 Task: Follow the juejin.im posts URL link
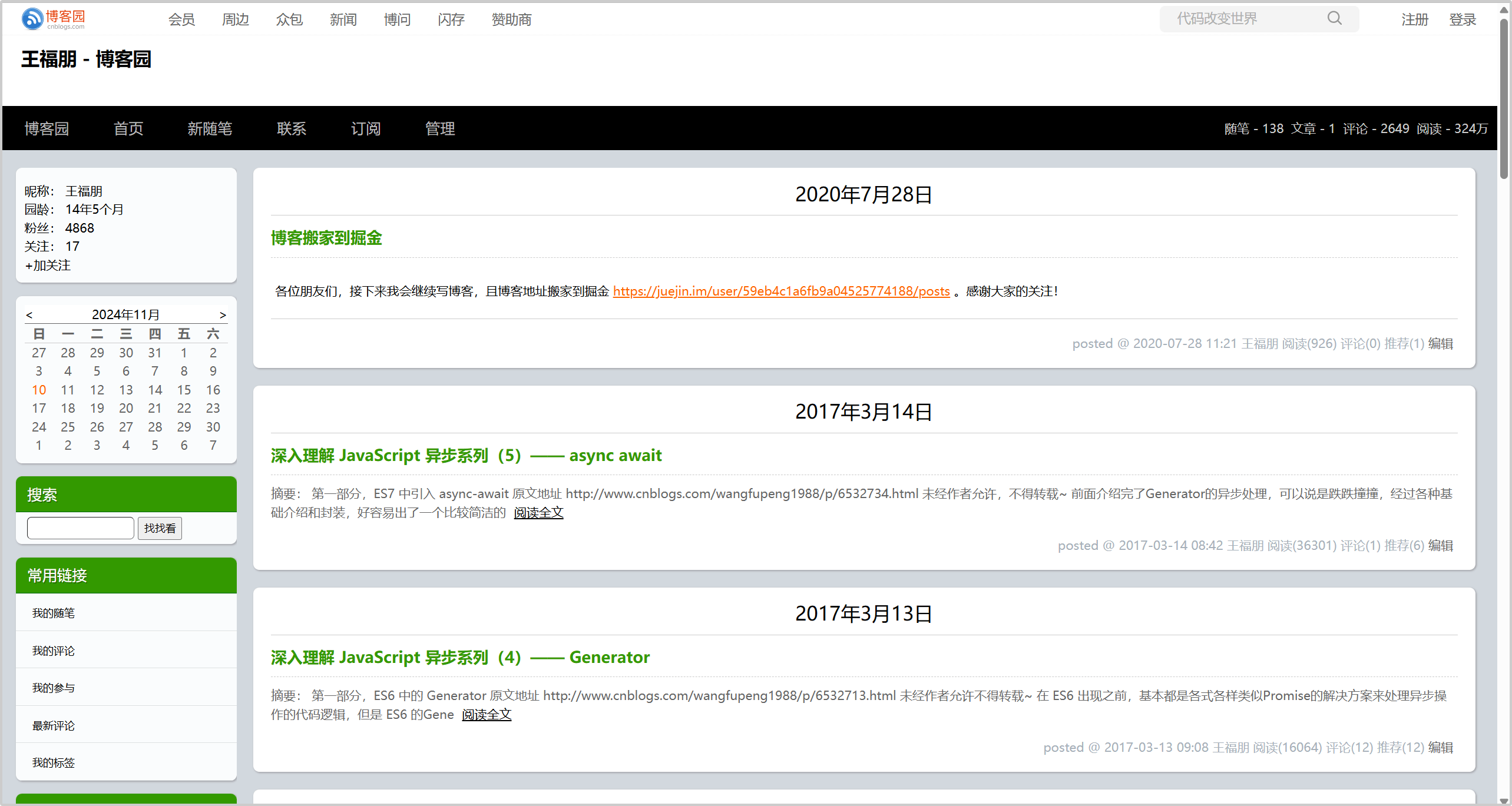click(x=781, y=291)
